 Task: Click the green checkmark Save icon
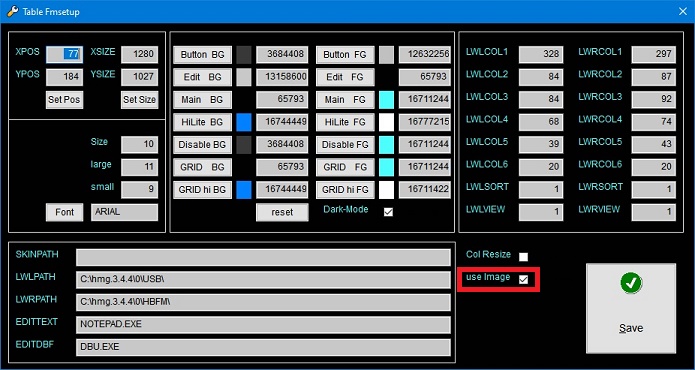[631, 283]
